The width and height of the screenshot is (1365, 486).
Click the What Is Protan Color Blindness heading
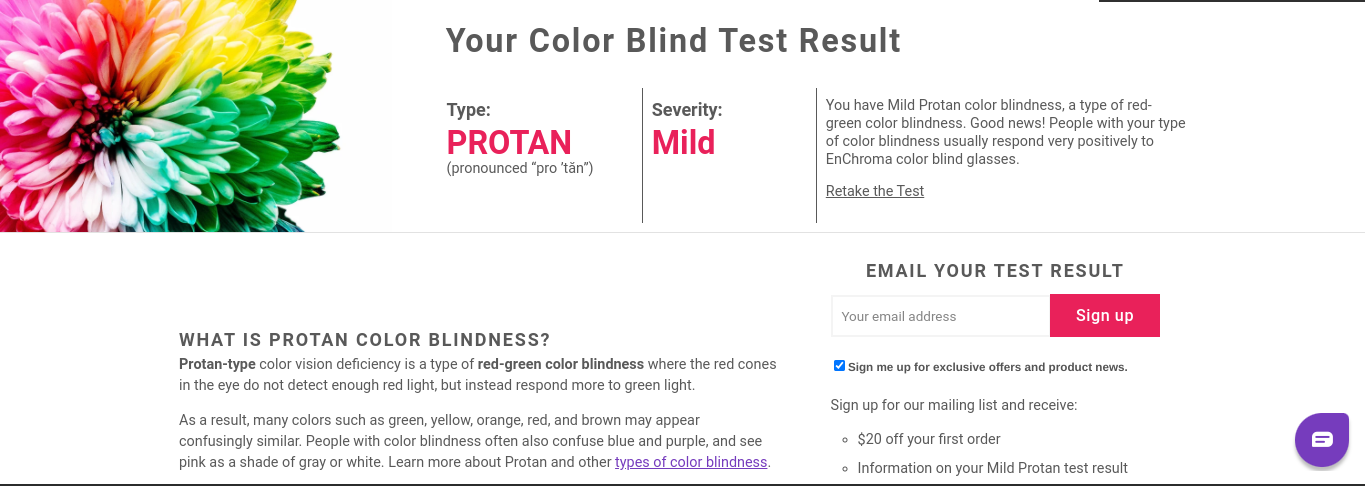click(x=364, y=339)
